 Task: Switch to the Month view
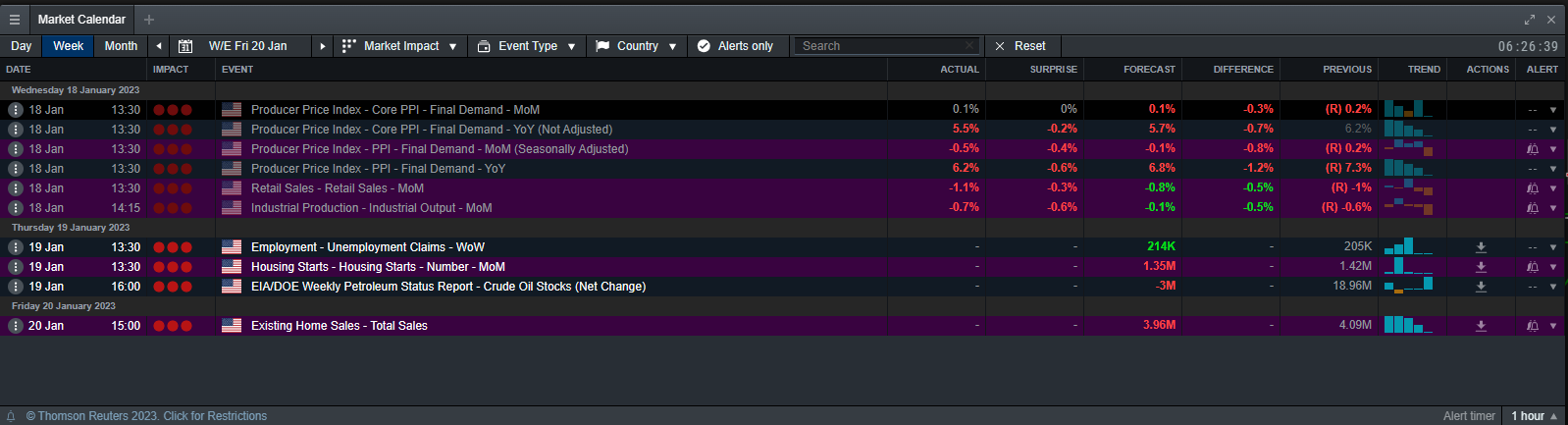tap(121, 46)
